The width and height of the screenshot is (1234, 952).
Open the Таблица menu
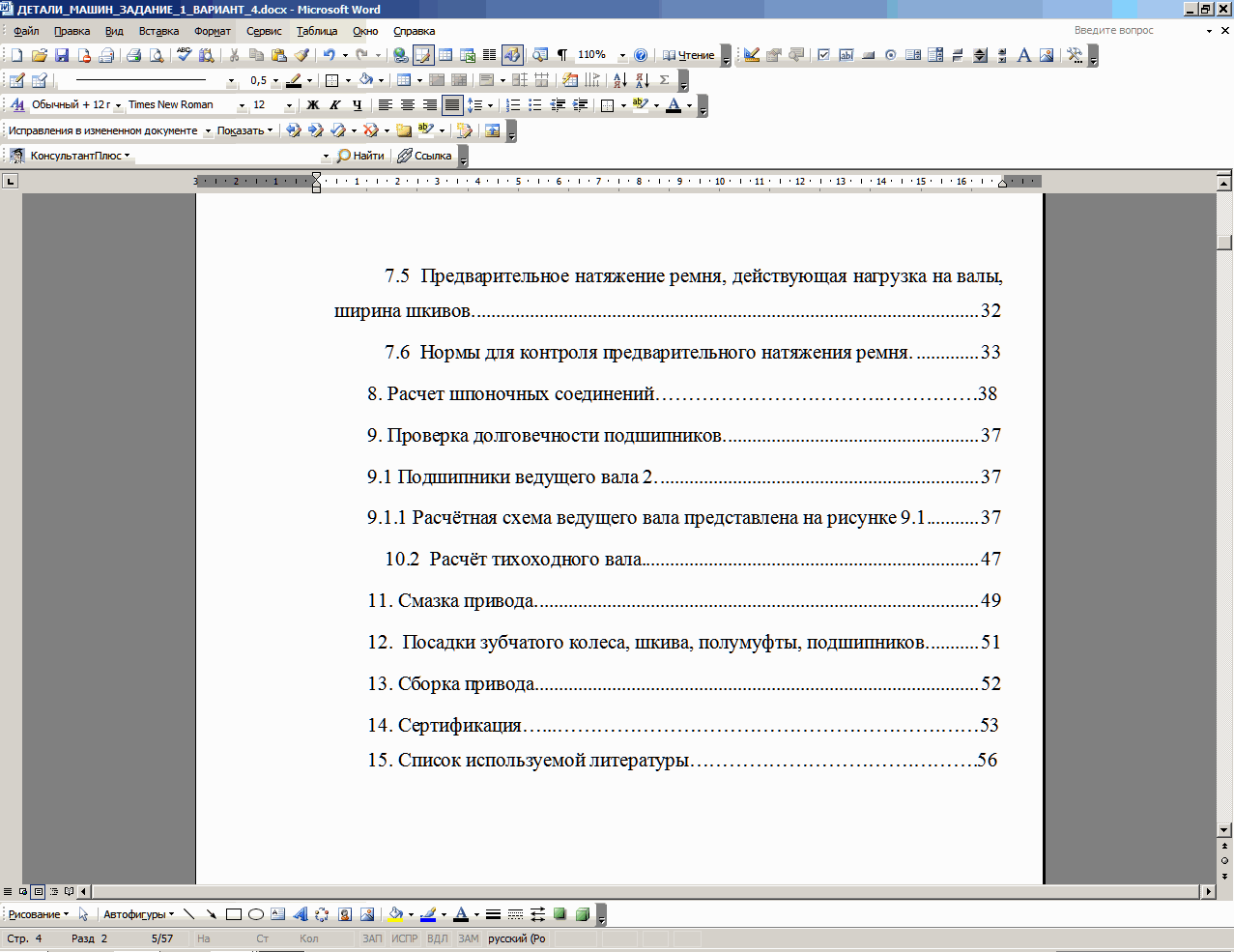coord(317,31)
